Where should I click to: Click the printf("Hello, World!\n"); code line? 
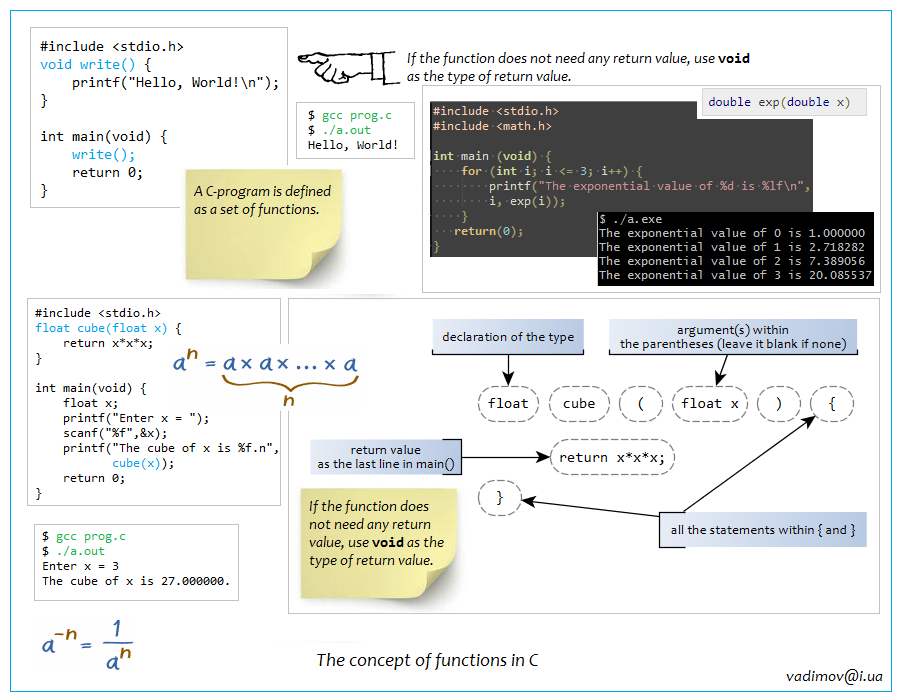coord(175,83)
